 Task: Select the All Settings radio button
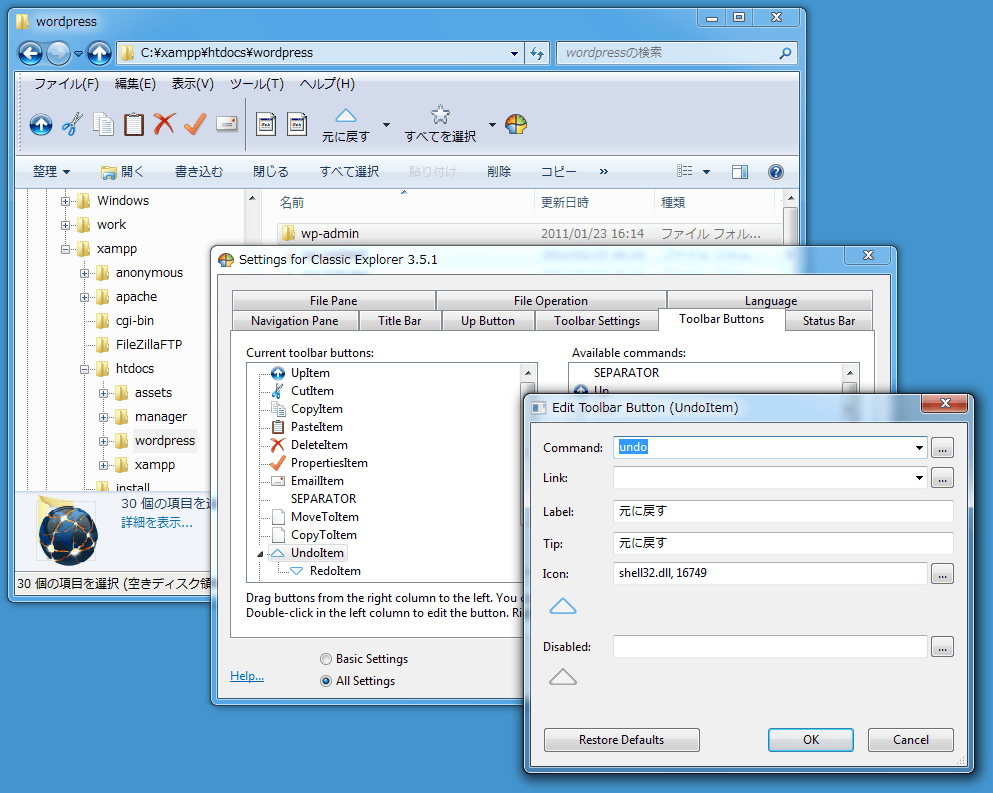326,681
